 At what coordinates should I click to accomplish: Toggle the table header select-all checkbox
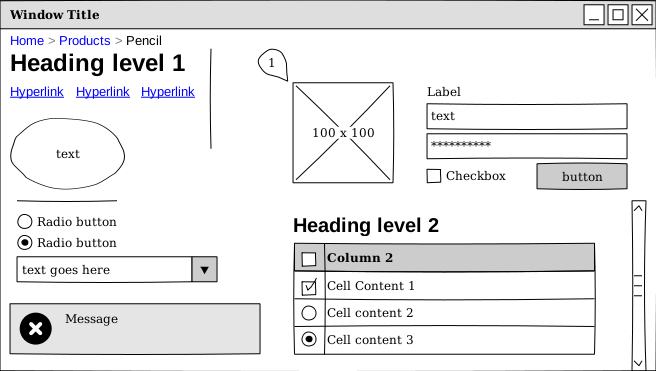(x=309, y=258)
